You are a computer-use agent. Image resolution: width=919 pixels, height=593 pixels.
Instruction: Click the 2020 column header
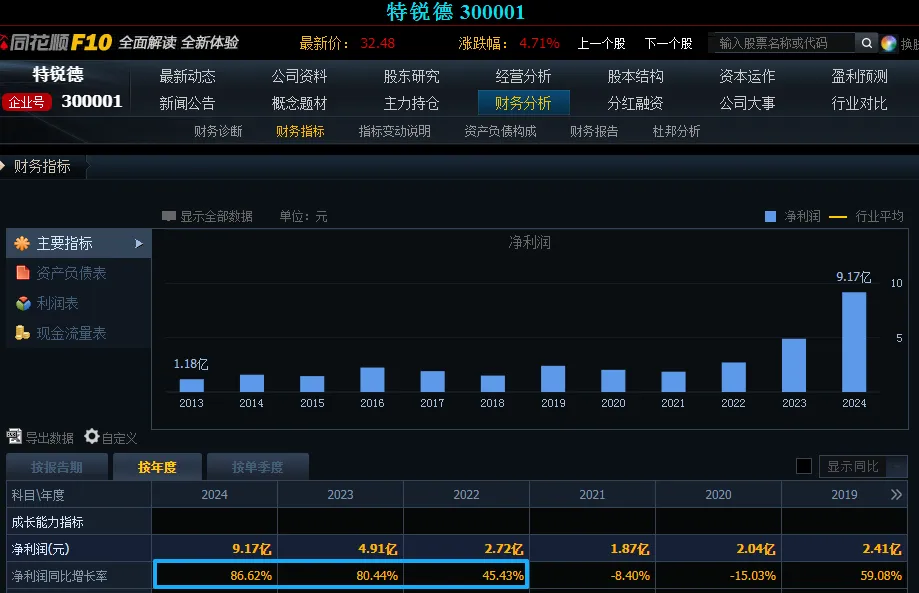718,495
